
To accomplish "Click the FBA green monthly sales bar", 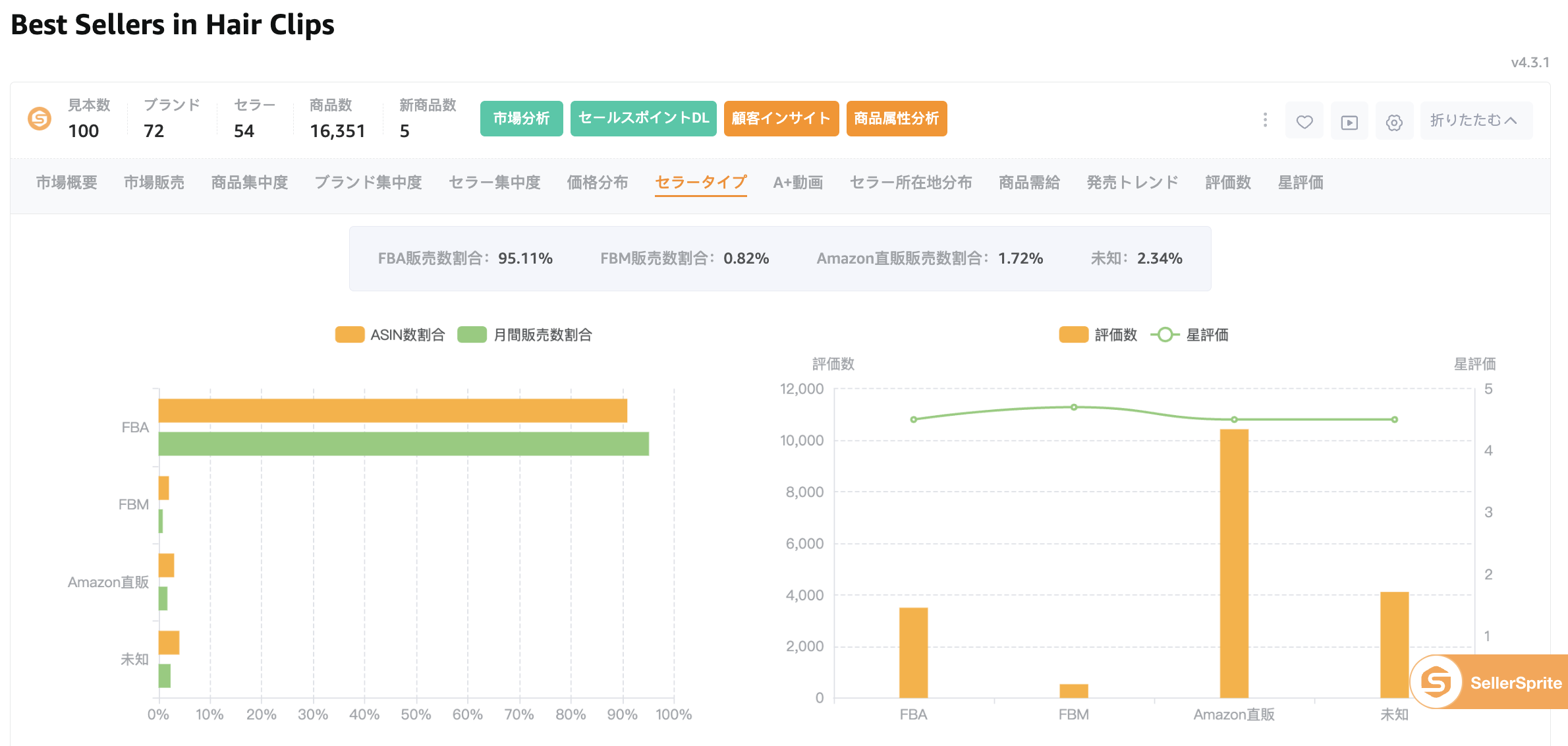I will point(404,444).
